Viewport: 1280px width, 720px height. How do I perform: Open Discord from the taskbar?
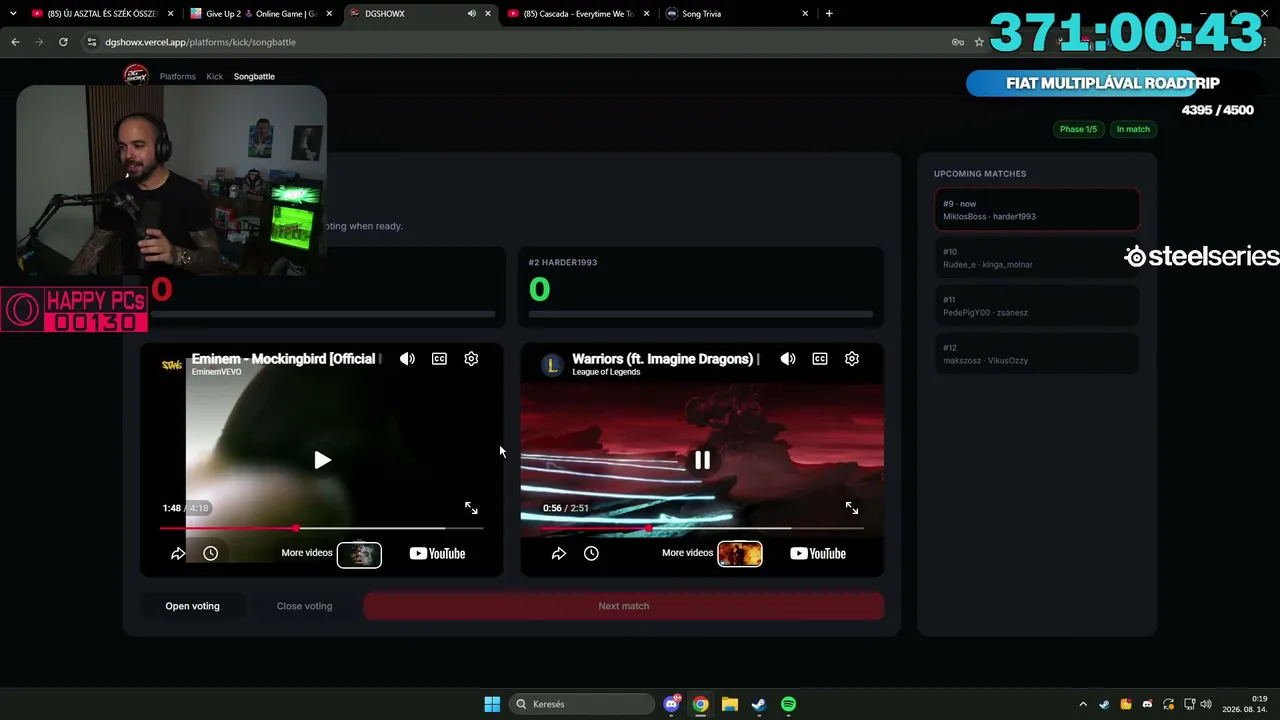672,704
